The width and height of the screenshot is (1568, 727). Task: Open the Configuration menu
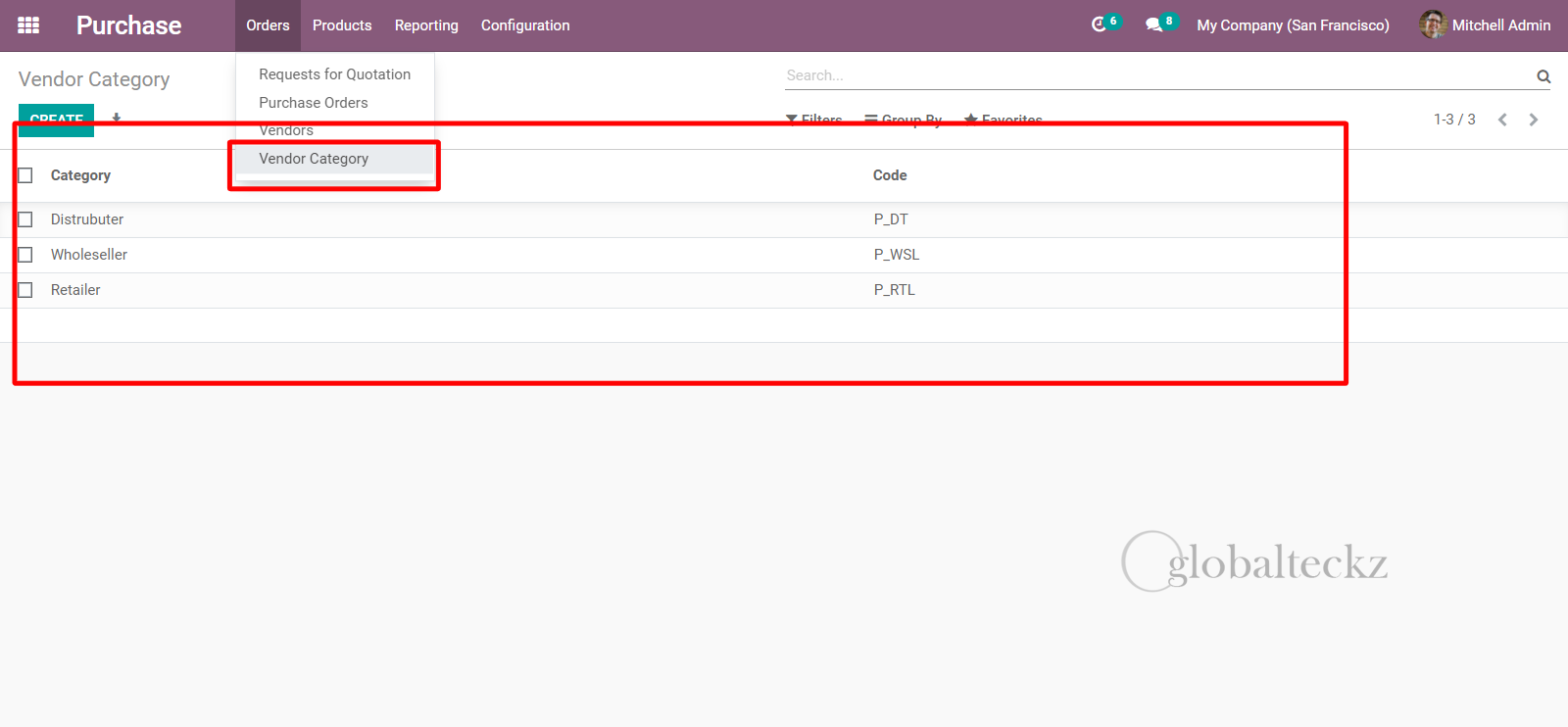click(525, 25)
